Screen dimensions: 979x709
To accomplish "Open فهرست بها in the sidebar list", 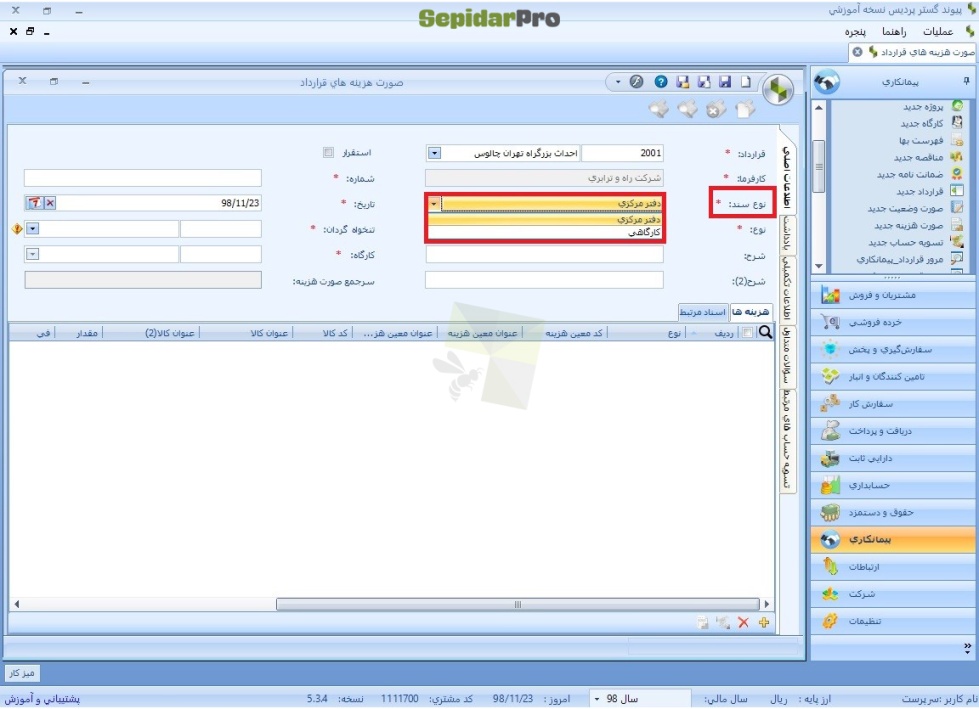I will pos(921,141).
